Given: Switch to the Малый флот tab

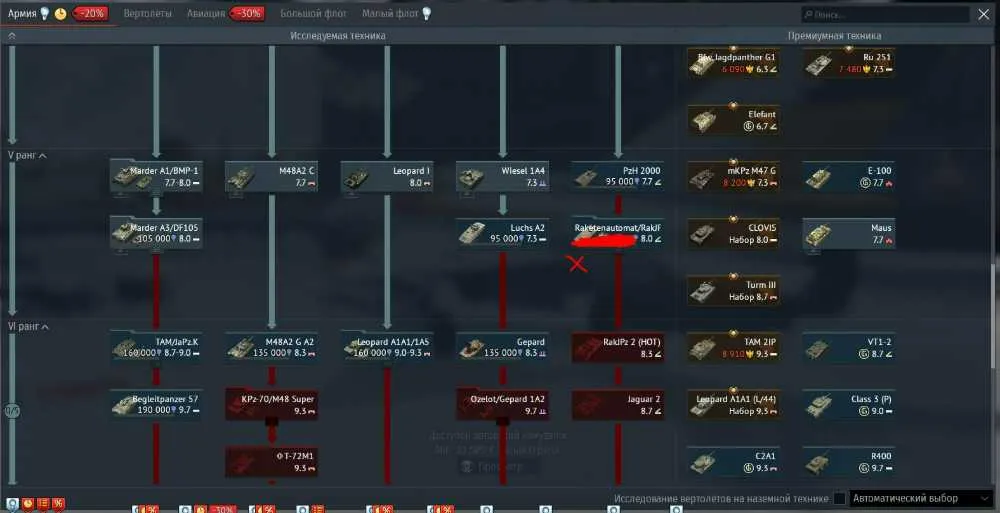Looking at the screenshot, I should point(390,13).
